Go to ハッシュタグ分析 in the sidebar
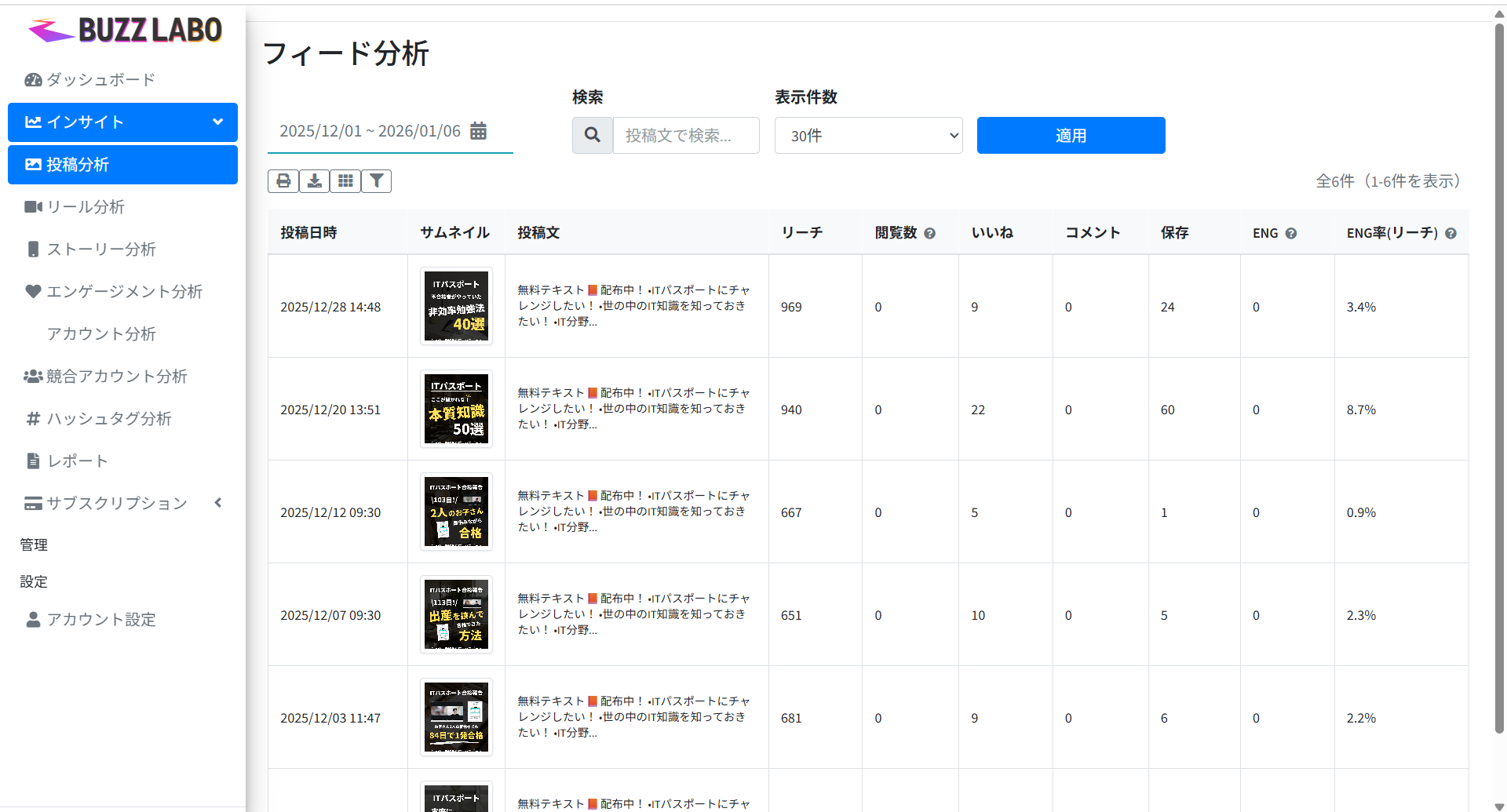The height and width of the screenshot is (812, 1507). (x=108, y=419)
